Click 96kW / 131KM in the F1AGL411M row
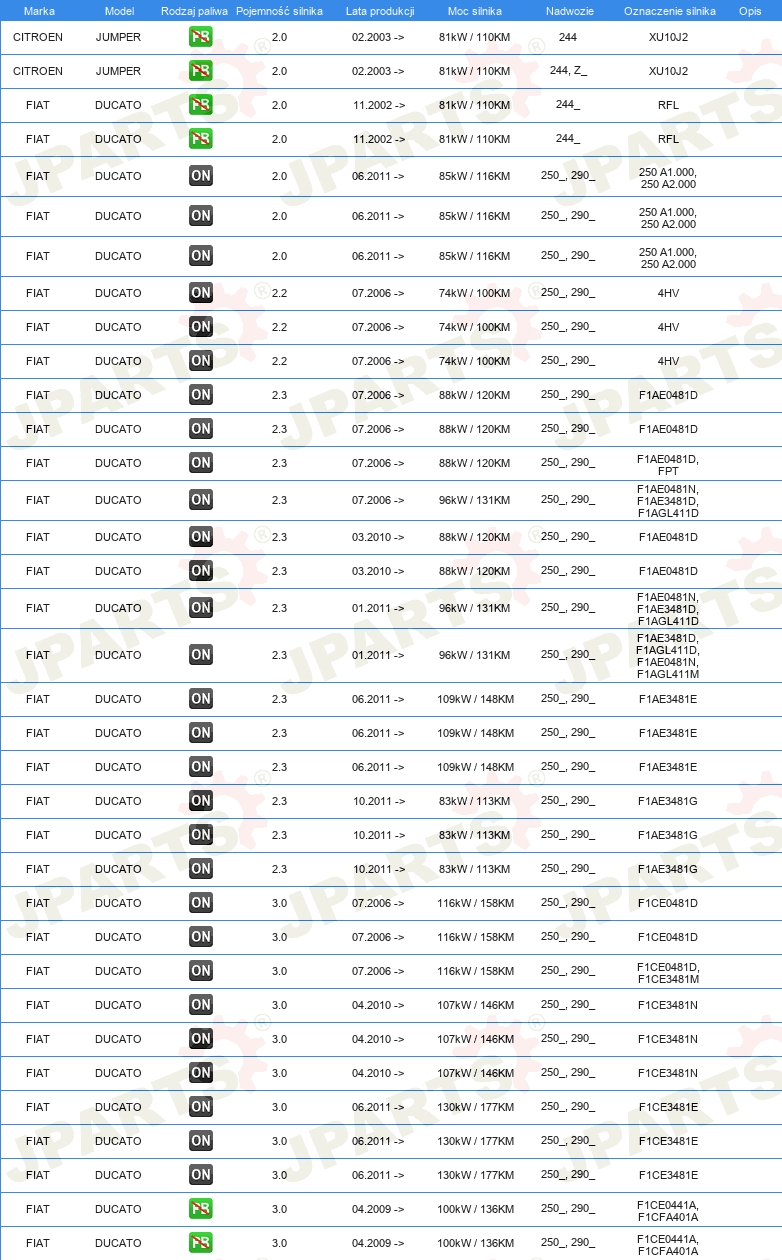This screenshot has width=782, height=1260. point(474,655)
